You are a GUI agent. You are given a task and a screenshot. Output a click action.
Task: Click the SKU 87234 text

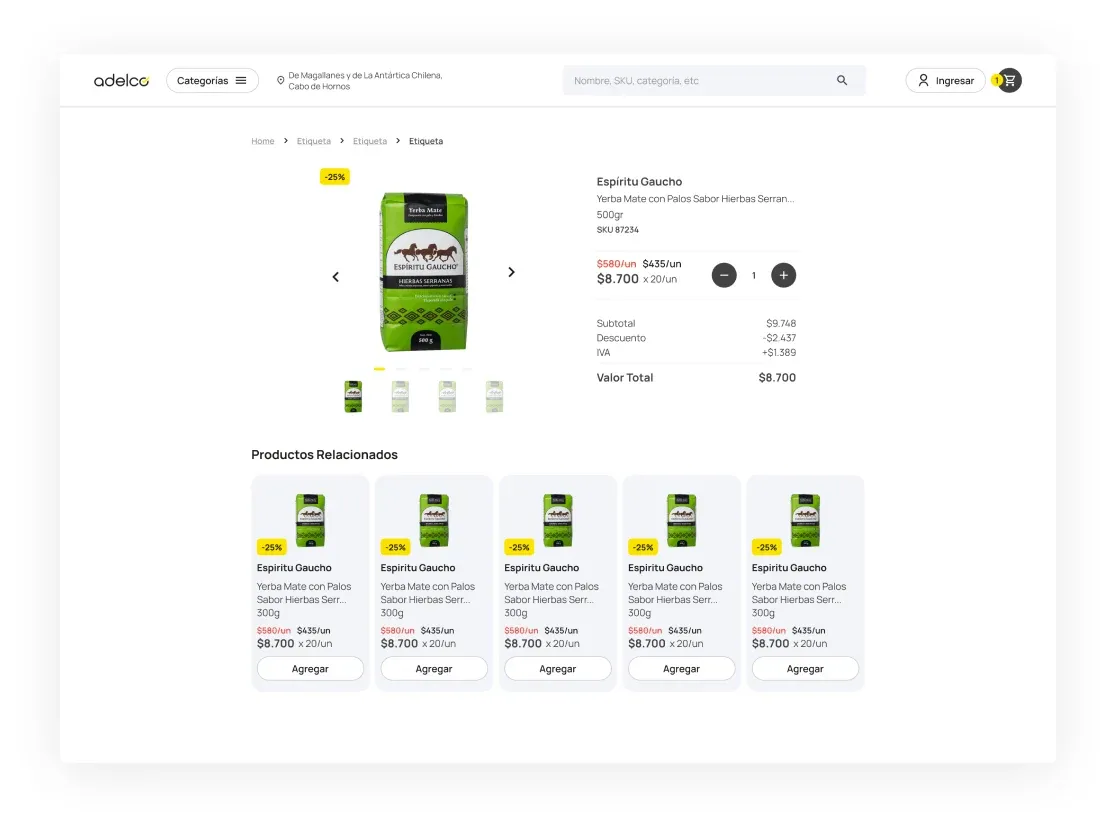click(x=618, y=230)
